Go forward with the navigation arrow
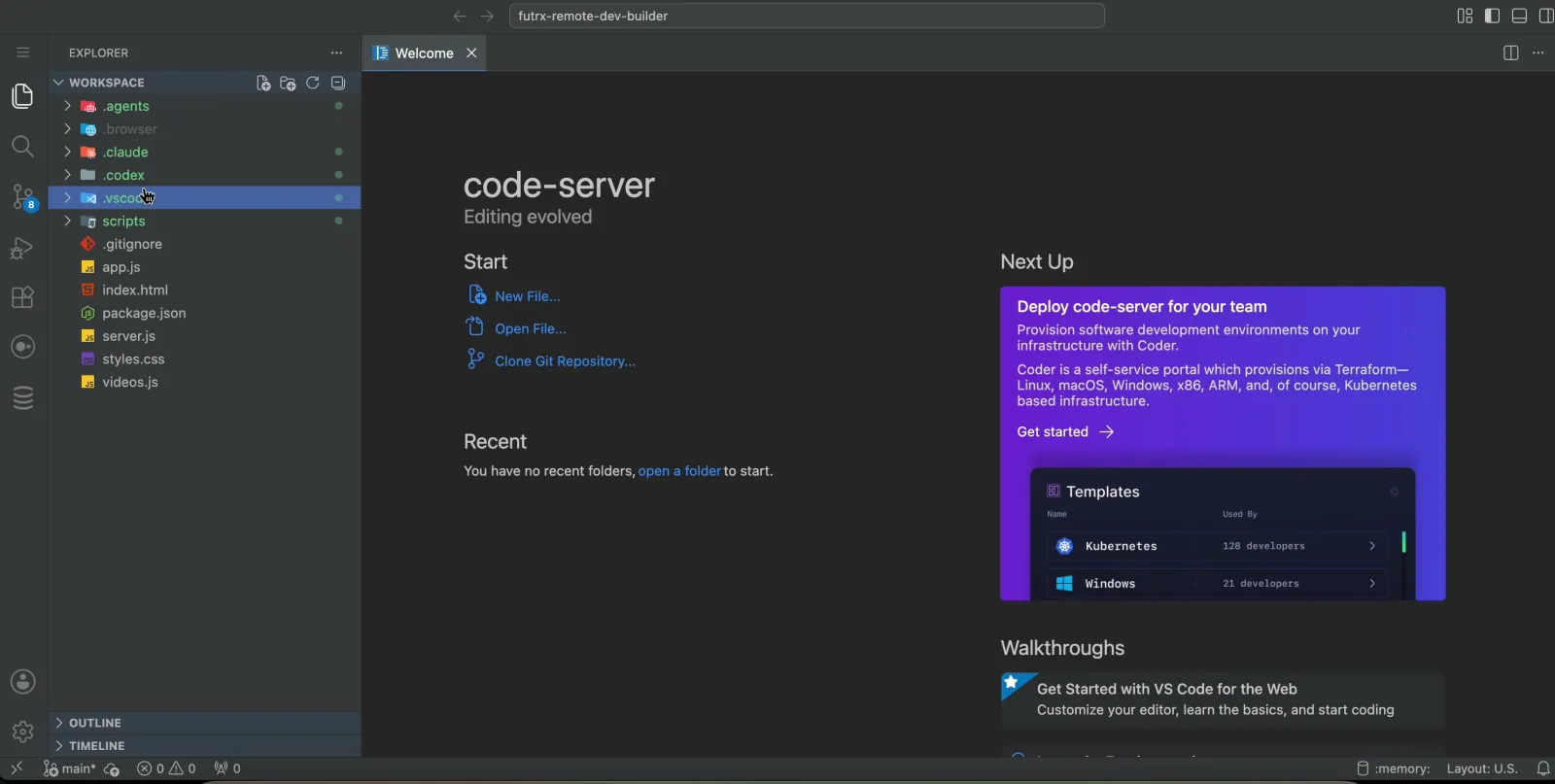The height and width of the screenshot is (784, 1555). [487, 16]
